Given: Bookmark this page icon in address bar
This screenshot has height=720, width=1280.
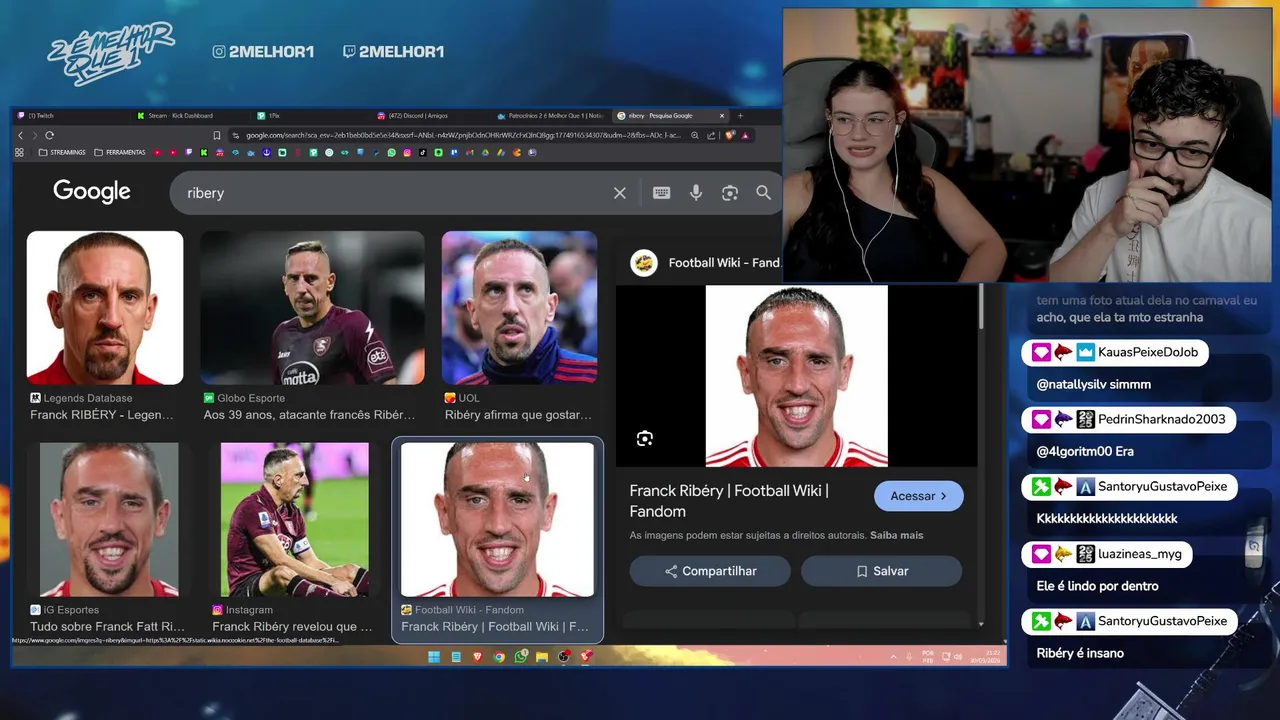Looking at the screenshot, I should [216, 135].
